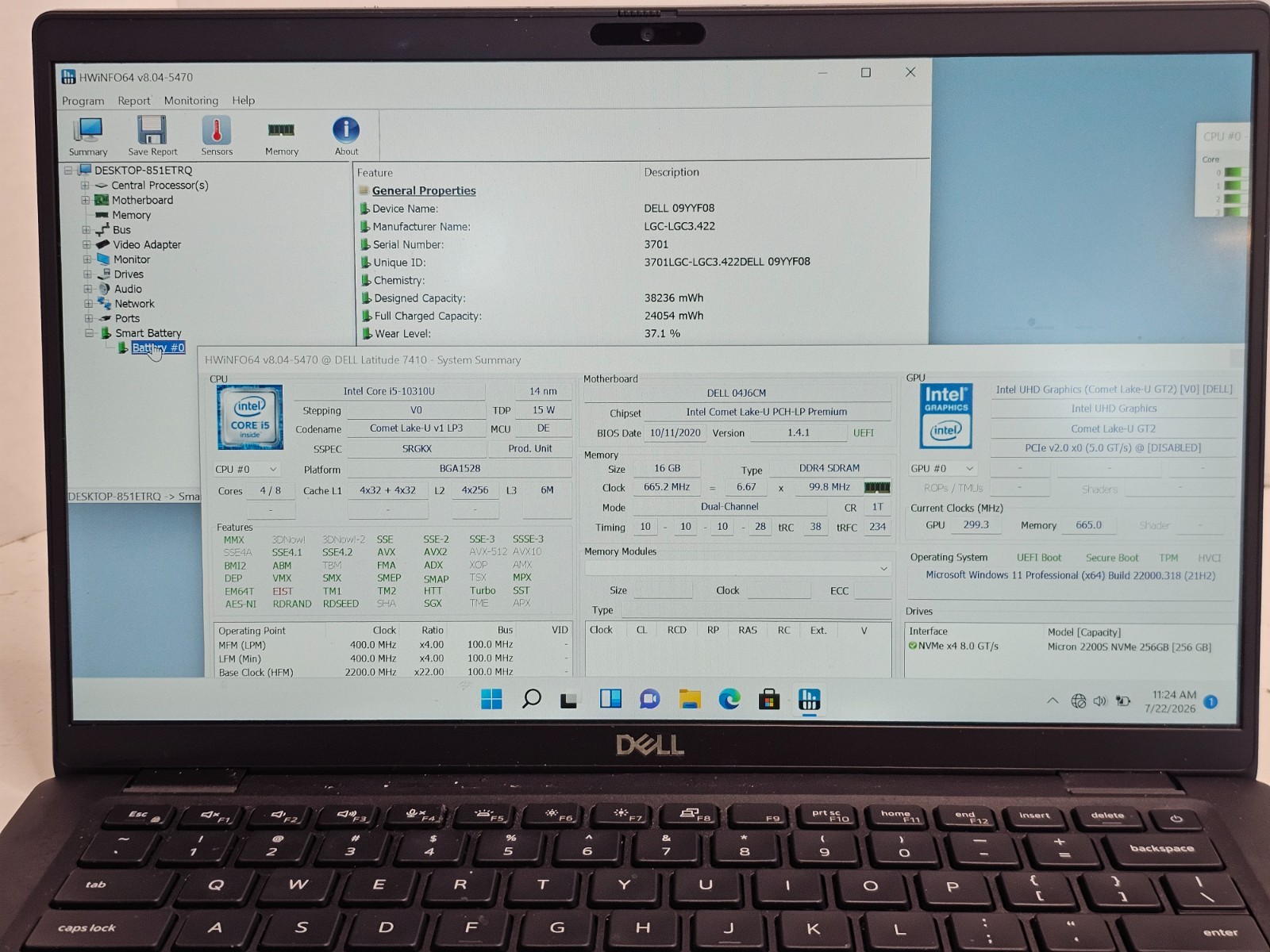The image size is (1270, 952).
Task: Click the Secure Boot label
Action: 1111,558
